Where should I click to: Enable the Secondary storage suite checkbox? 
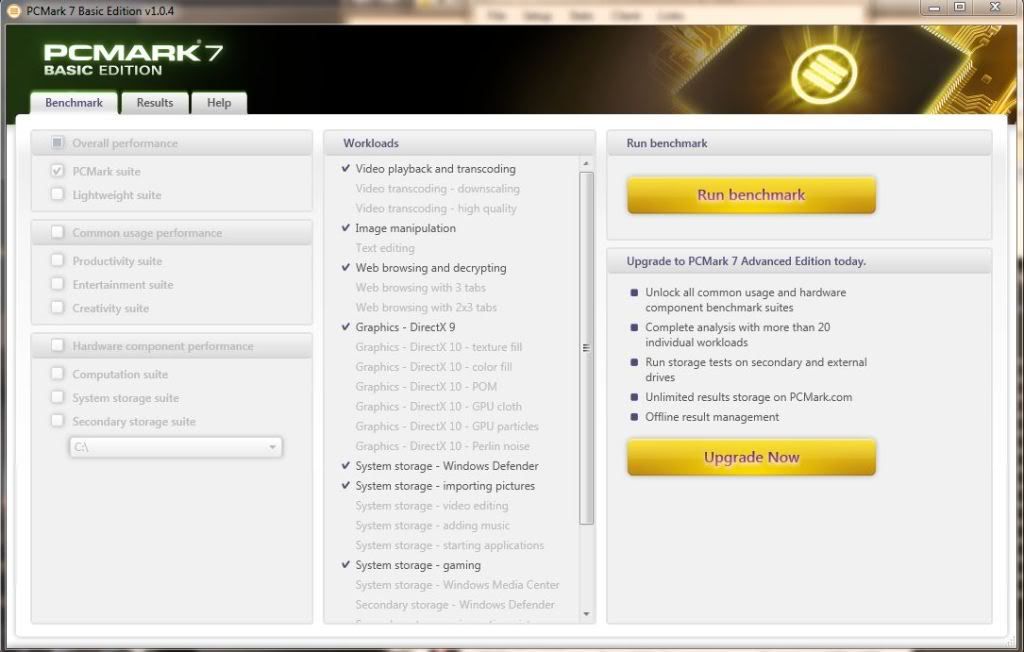(57, 420)
